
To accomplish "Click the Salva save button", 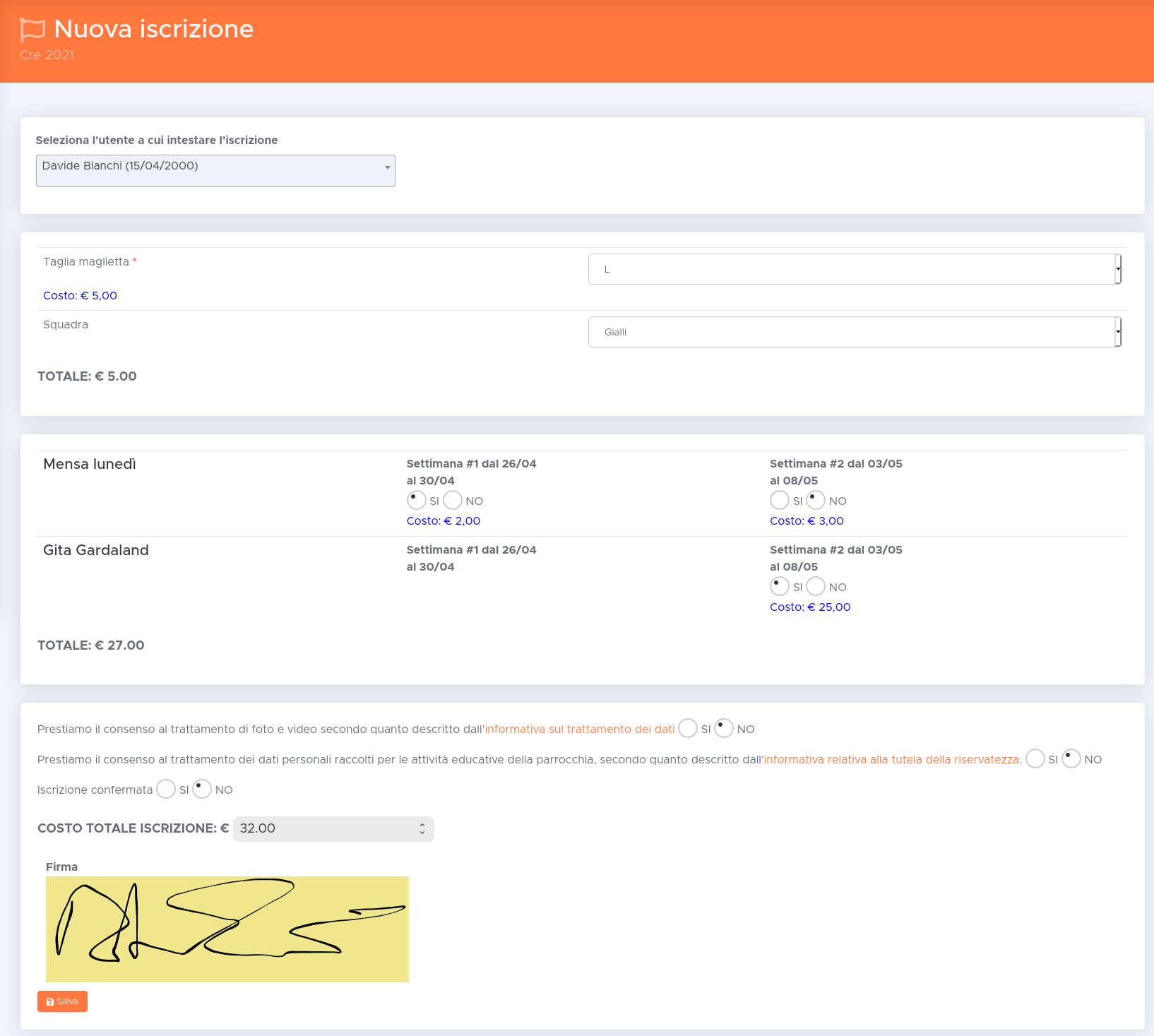I will click(62, 1001).
